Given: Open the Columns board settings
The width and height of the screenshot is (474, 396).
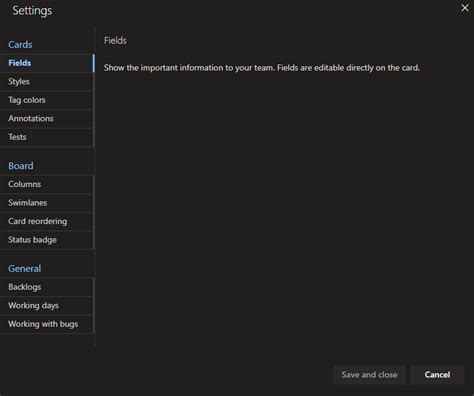Looking at the screenshot, I should [47, 184].
